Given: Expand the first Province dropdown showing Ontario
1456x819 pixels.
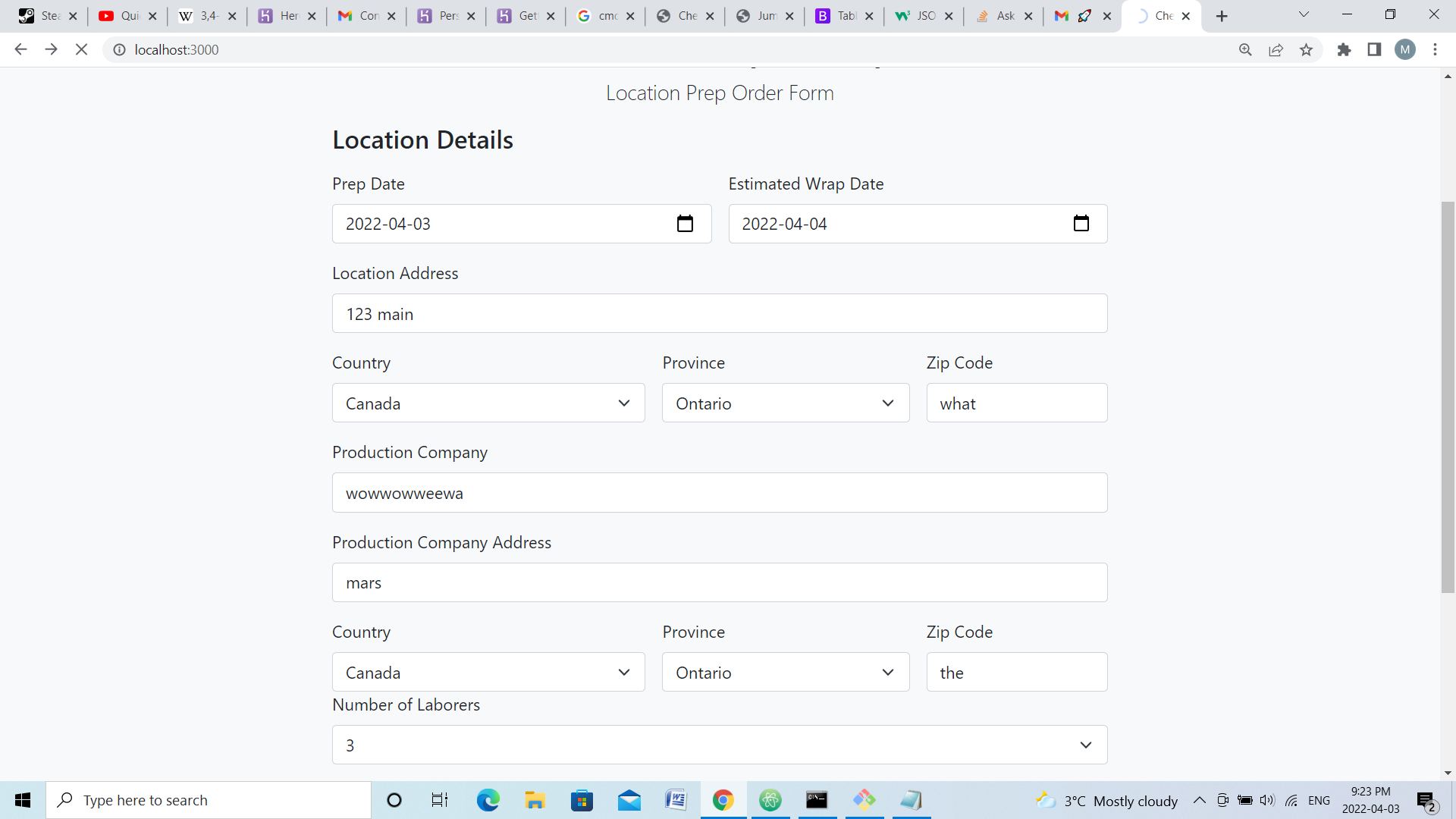Looking at the screenshot, I should pos(786,403).
